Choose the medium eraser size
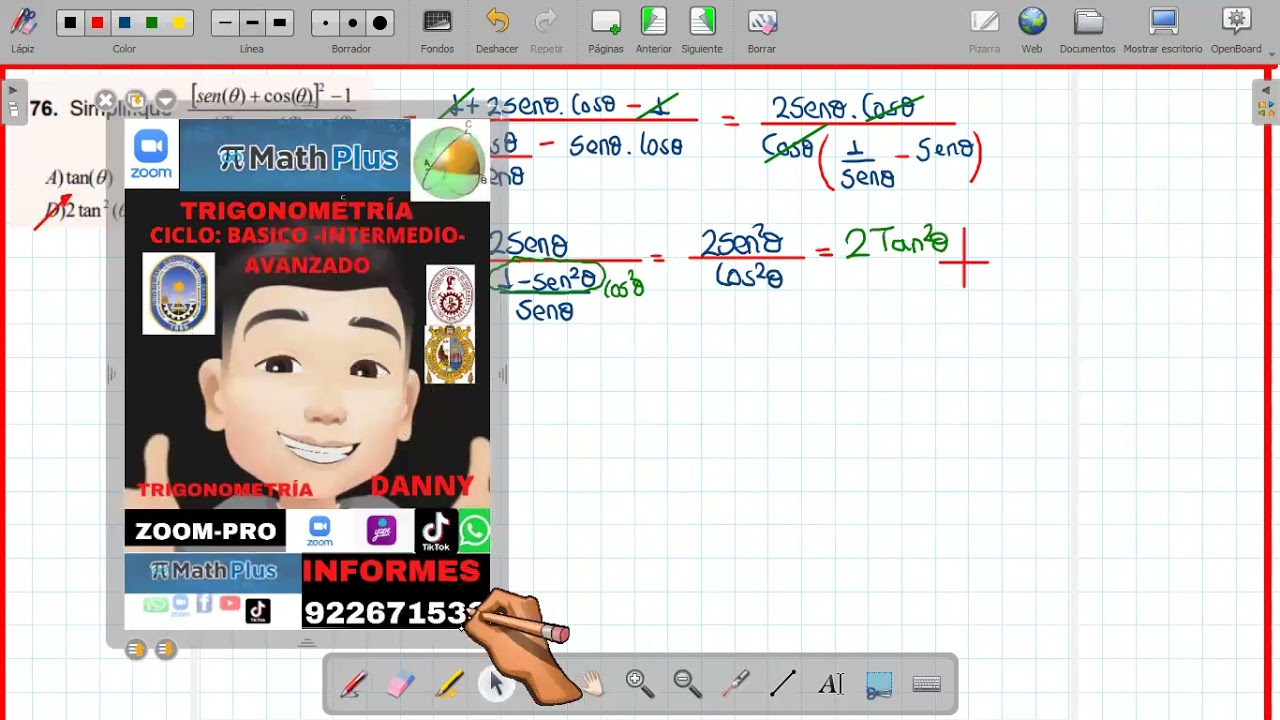 click(x=352, y=23)
